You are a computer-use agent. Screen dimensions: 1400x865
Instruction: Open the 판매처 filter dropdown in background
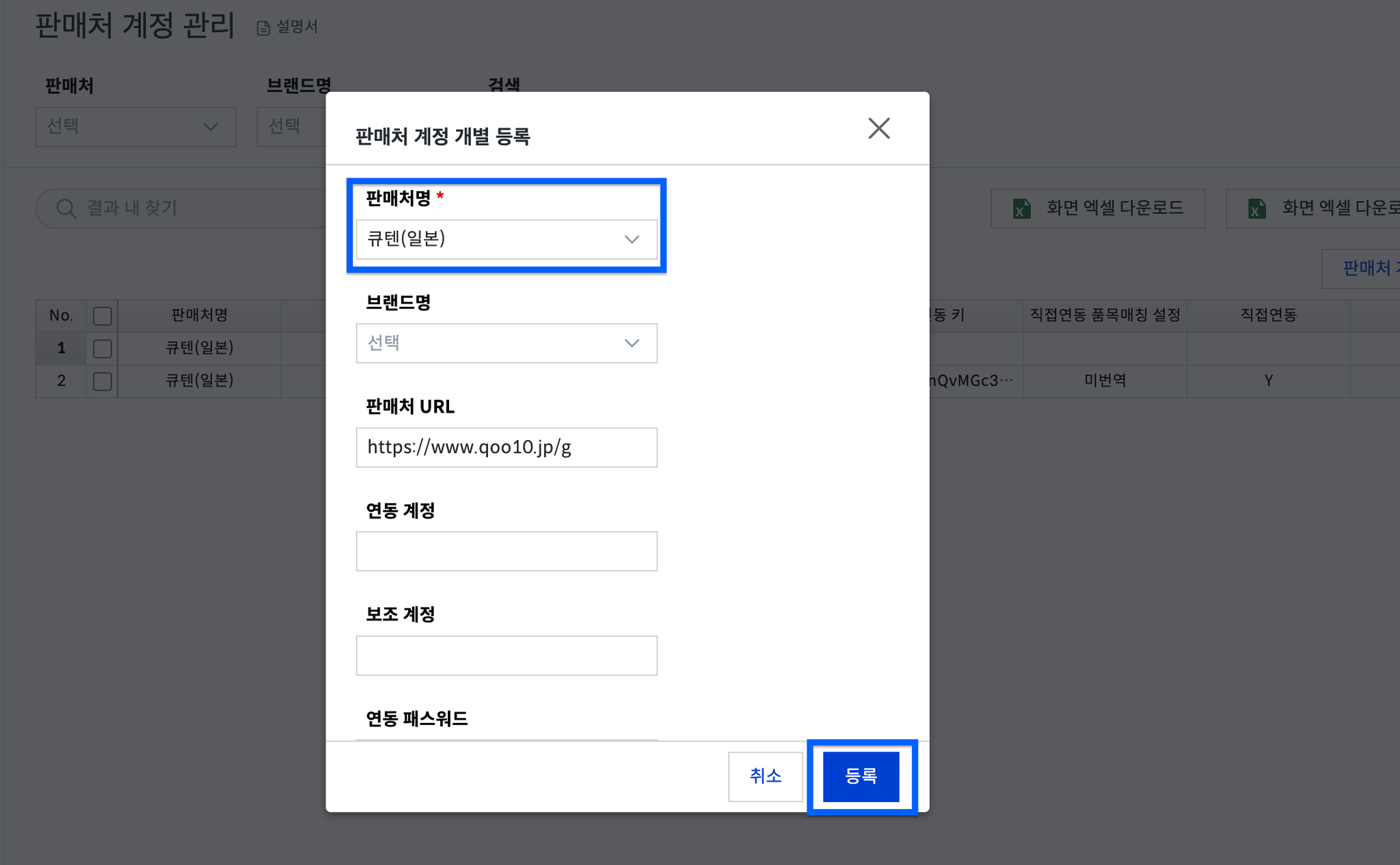135,126
